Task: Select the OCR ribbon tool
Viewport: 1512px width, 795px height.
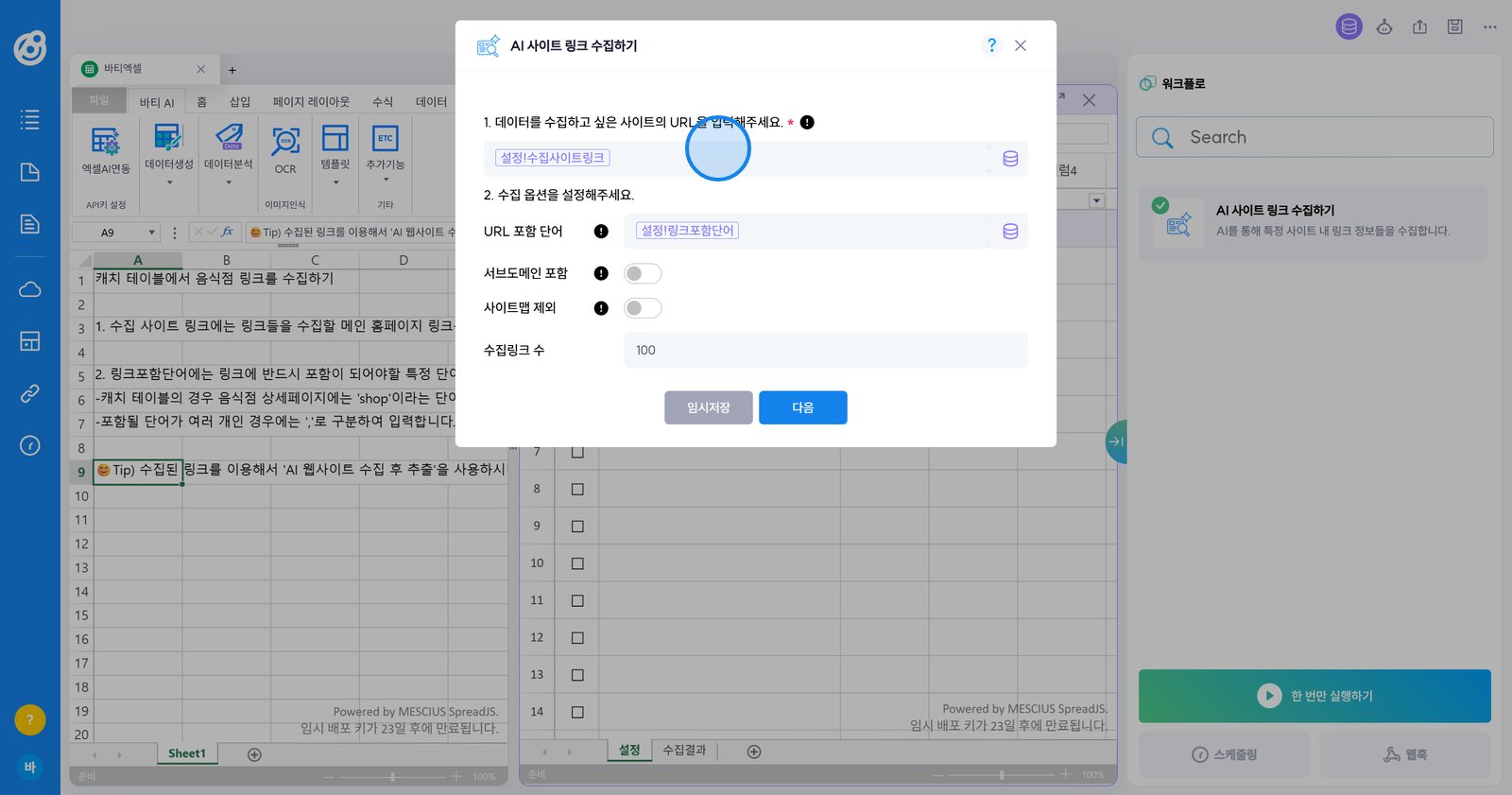Action: click(285, 150)
